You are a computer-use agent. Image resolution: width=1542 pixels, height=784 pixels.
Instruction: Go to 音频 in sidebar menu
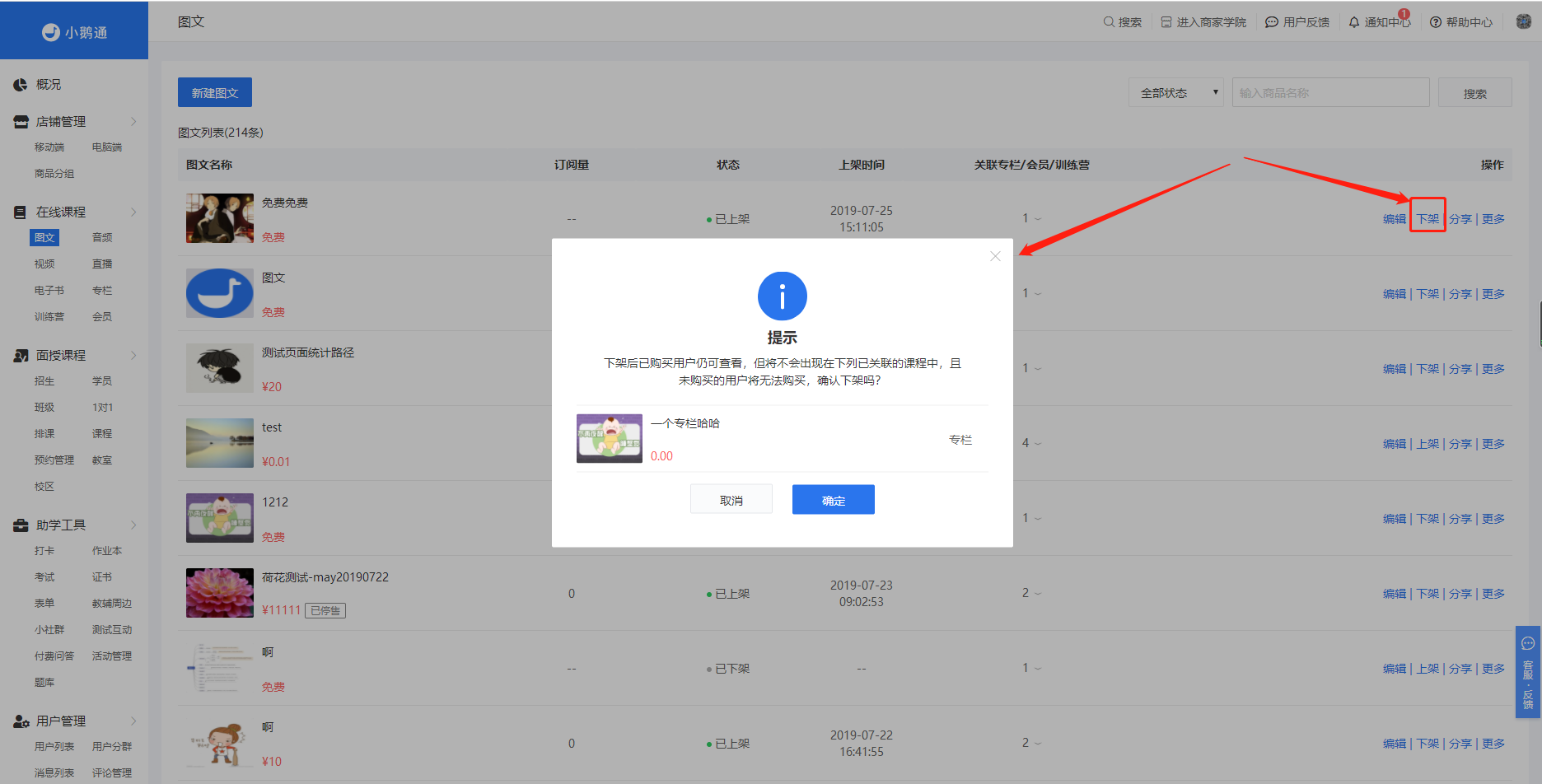(102, 238)
